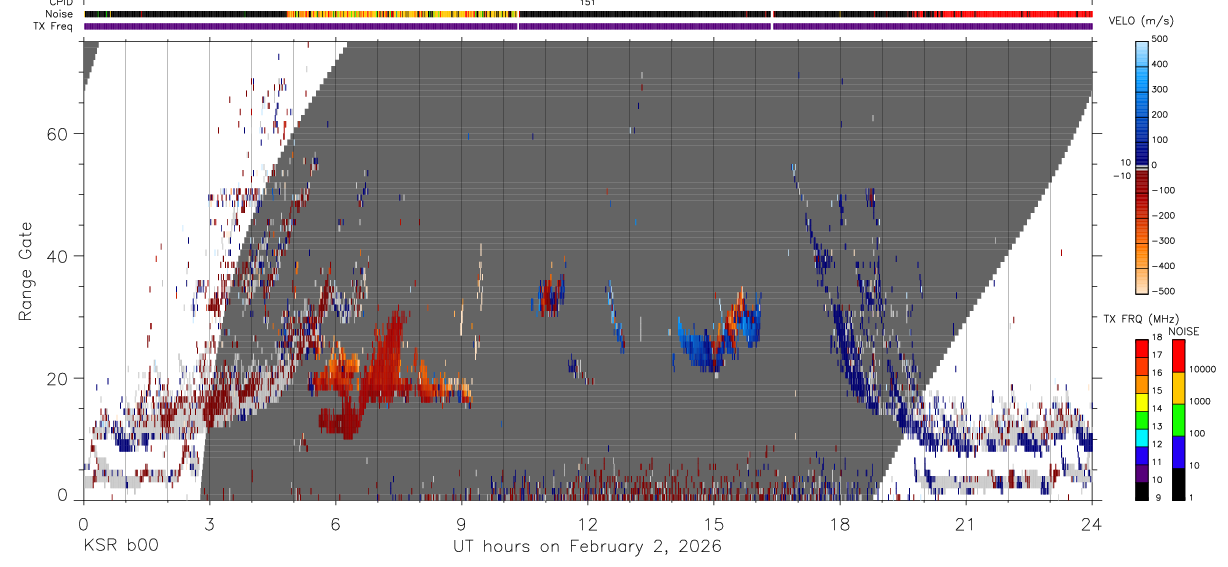The image size is (1228, 567).
Task: Click the '151' CPID value at top
Action: pos(588,3)
